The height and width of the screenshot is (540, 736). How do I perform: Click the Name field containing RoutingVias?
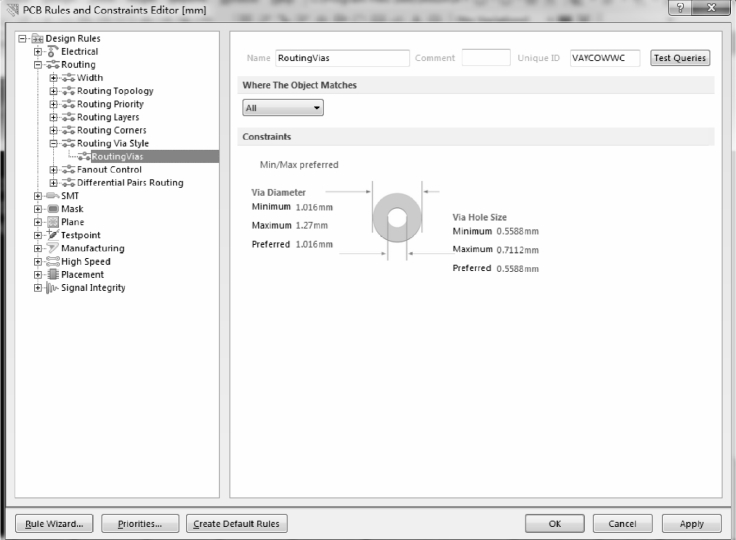click(x=342, y=58)
